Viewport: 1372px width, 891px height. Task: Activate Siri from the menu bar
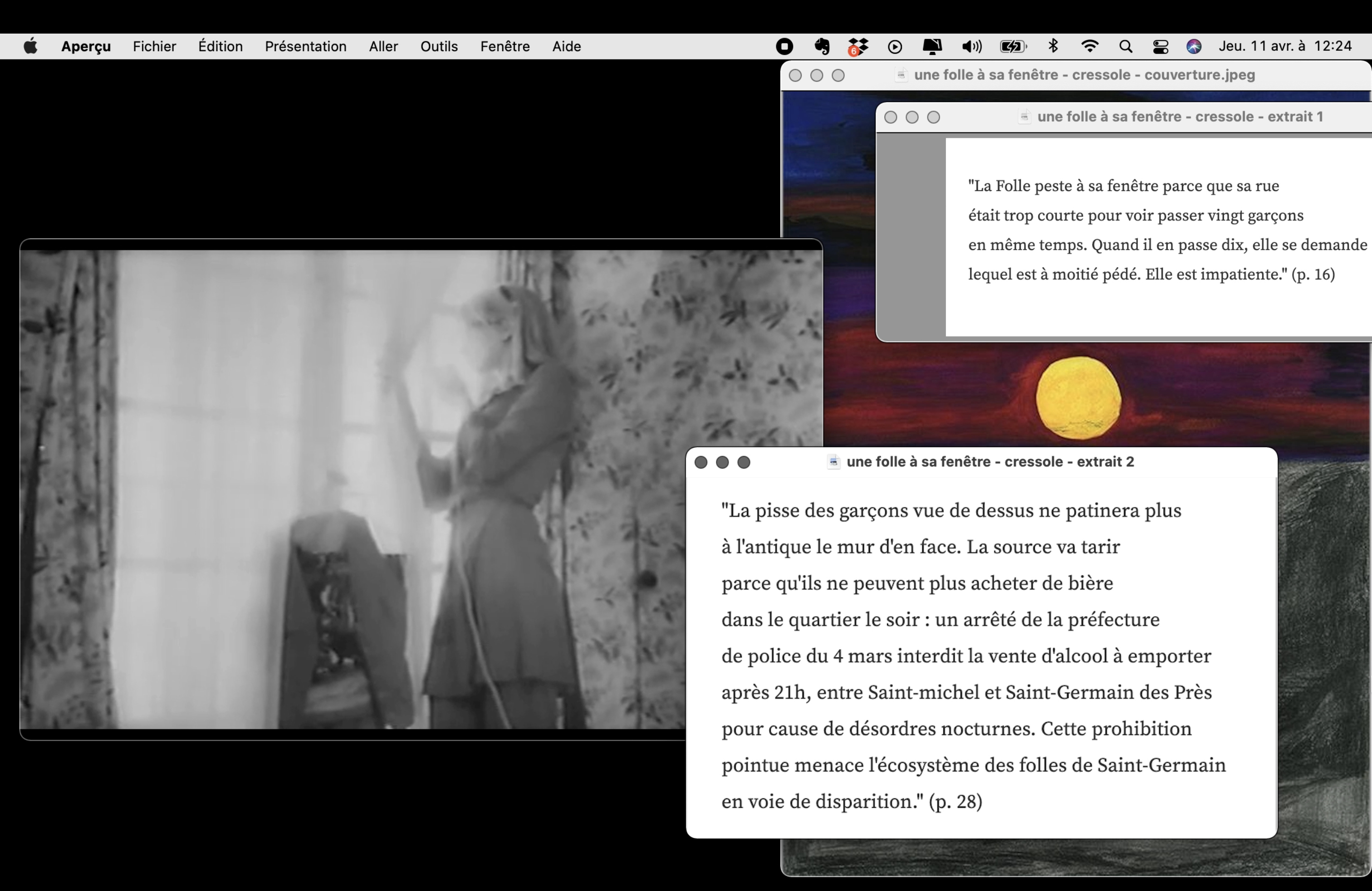point(1194,46)
